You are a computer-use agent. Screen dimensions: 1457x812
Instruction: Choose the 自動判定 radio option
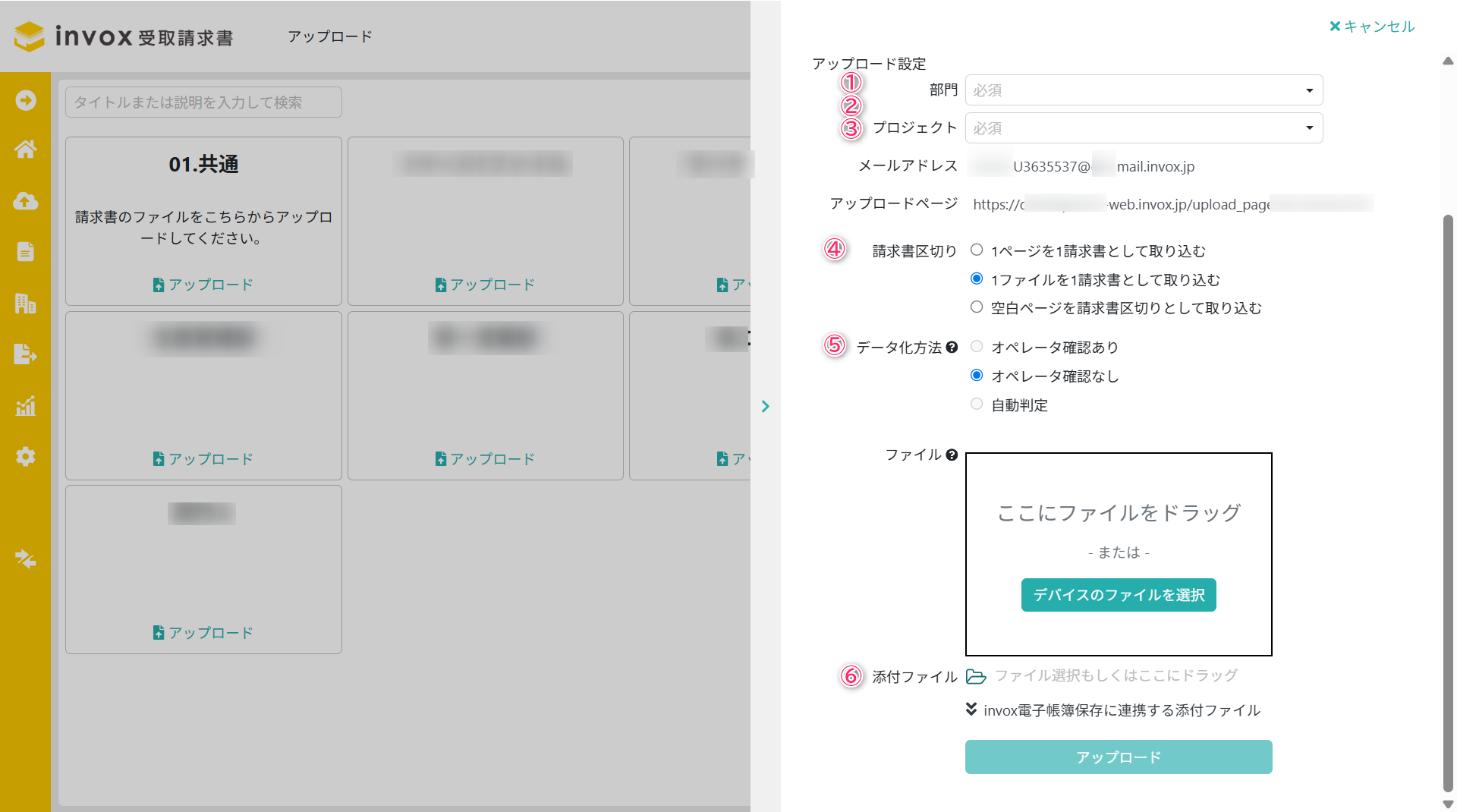coord(977,404)
